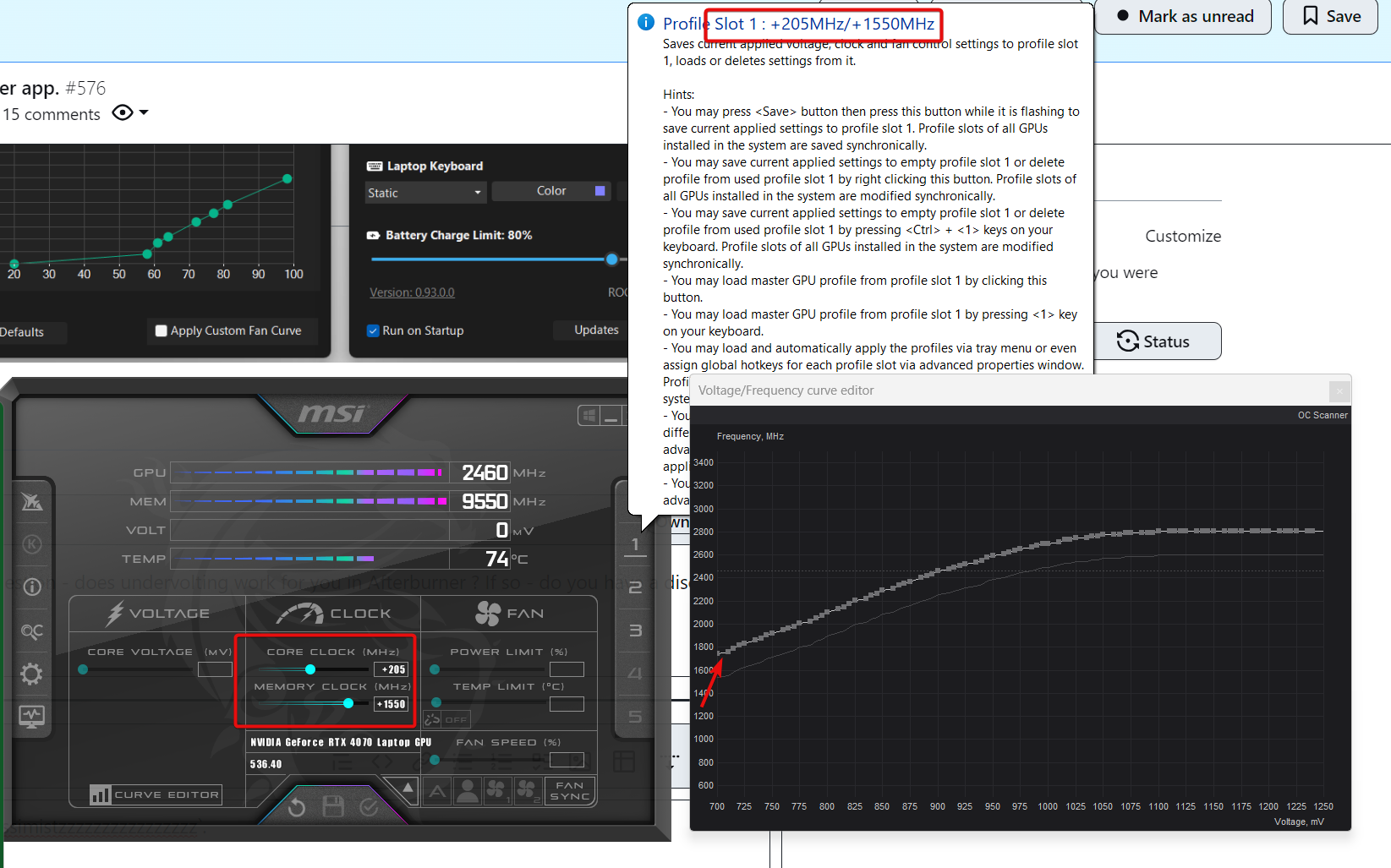
Task: Open the Afterburner information panel
Action: (32, 587)
